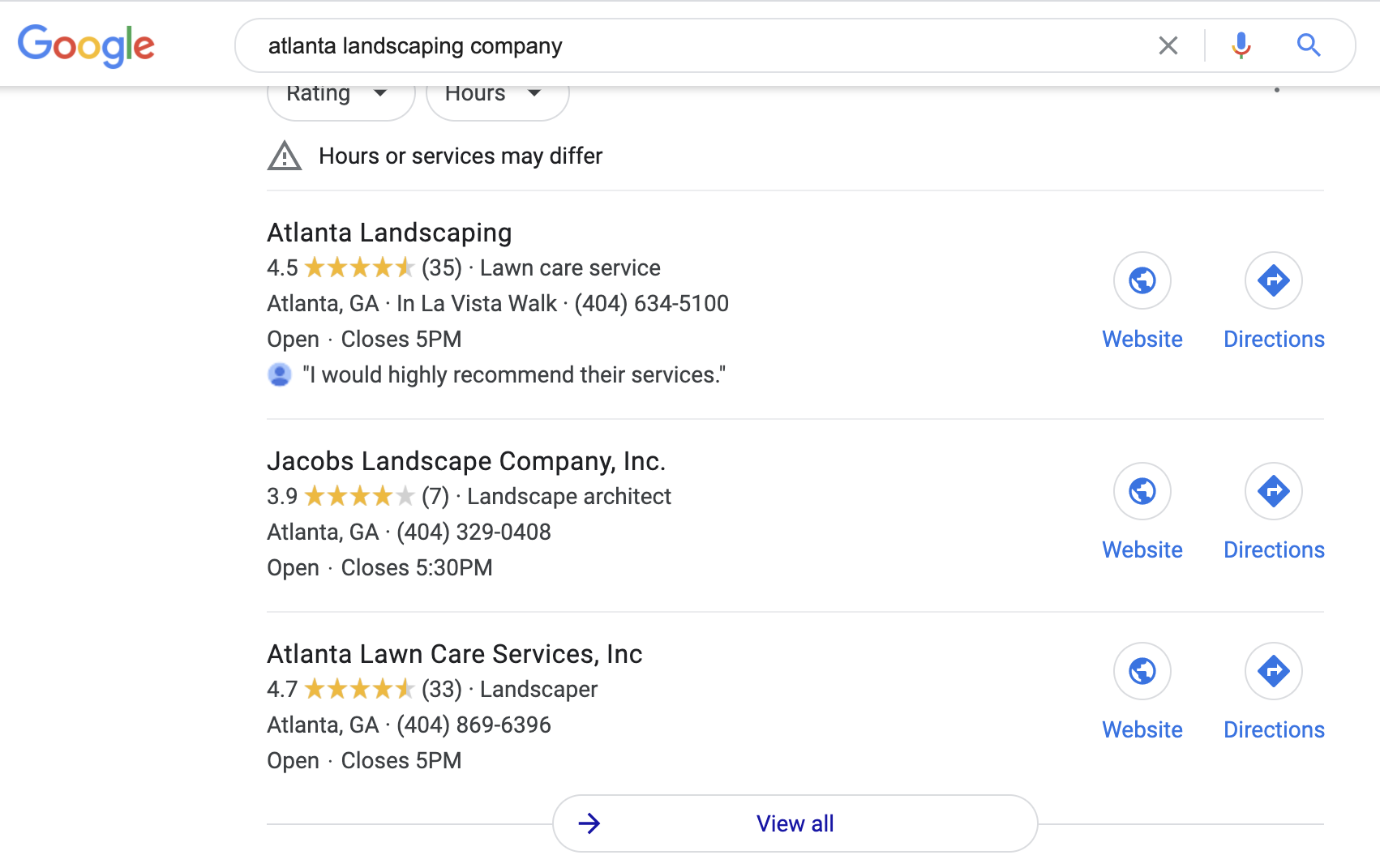The width and height of the screenshot is (1380, 868).
Task: Open Jacobs Landscape Company website globe icon
Action: [1142, 491]
